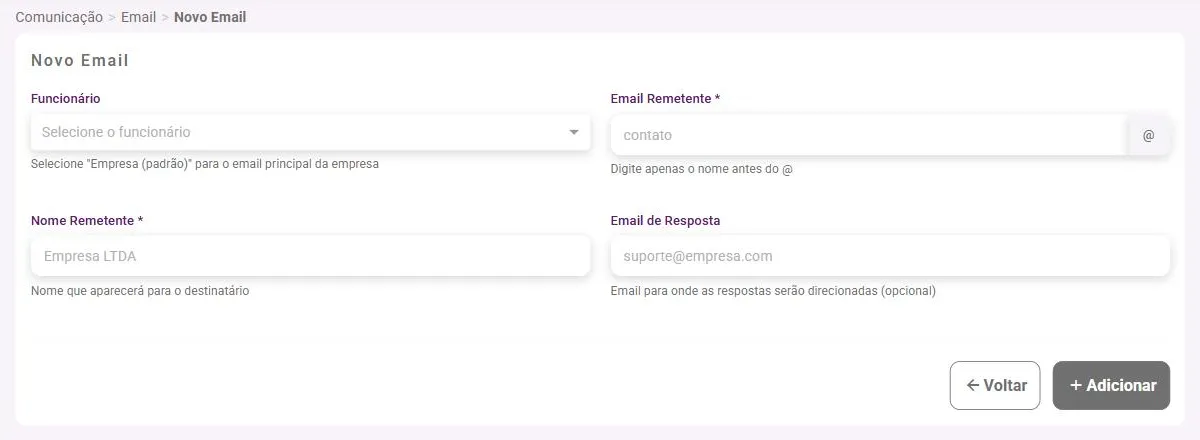
Task: Focus the Nome Remetente input field
Action: 310,256
